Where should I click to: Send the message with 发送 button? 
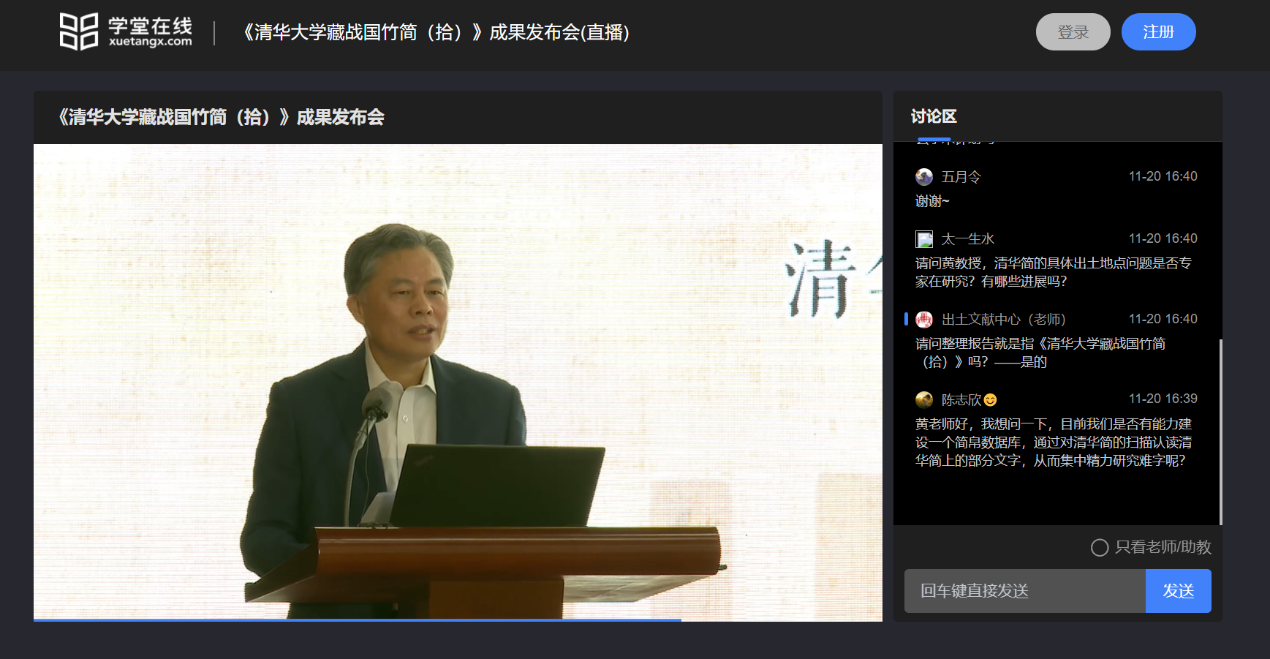[1177, 591]
